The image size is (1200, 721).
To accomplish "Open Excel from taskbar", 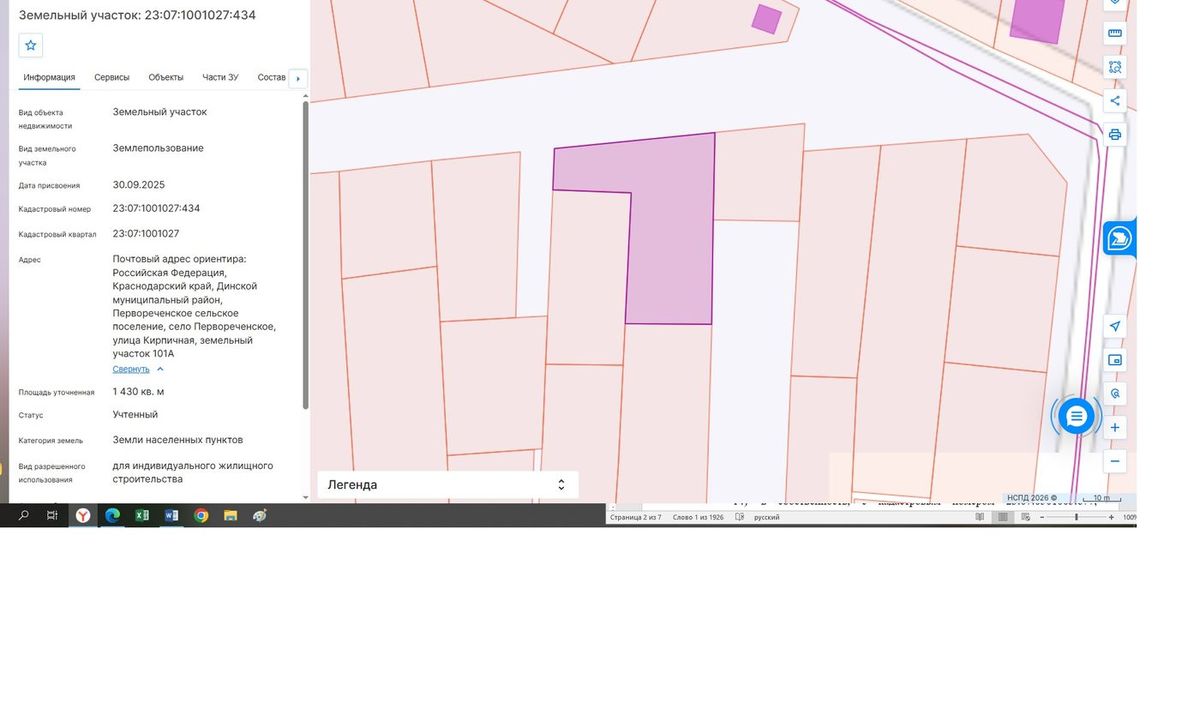I will click(142, 515).
